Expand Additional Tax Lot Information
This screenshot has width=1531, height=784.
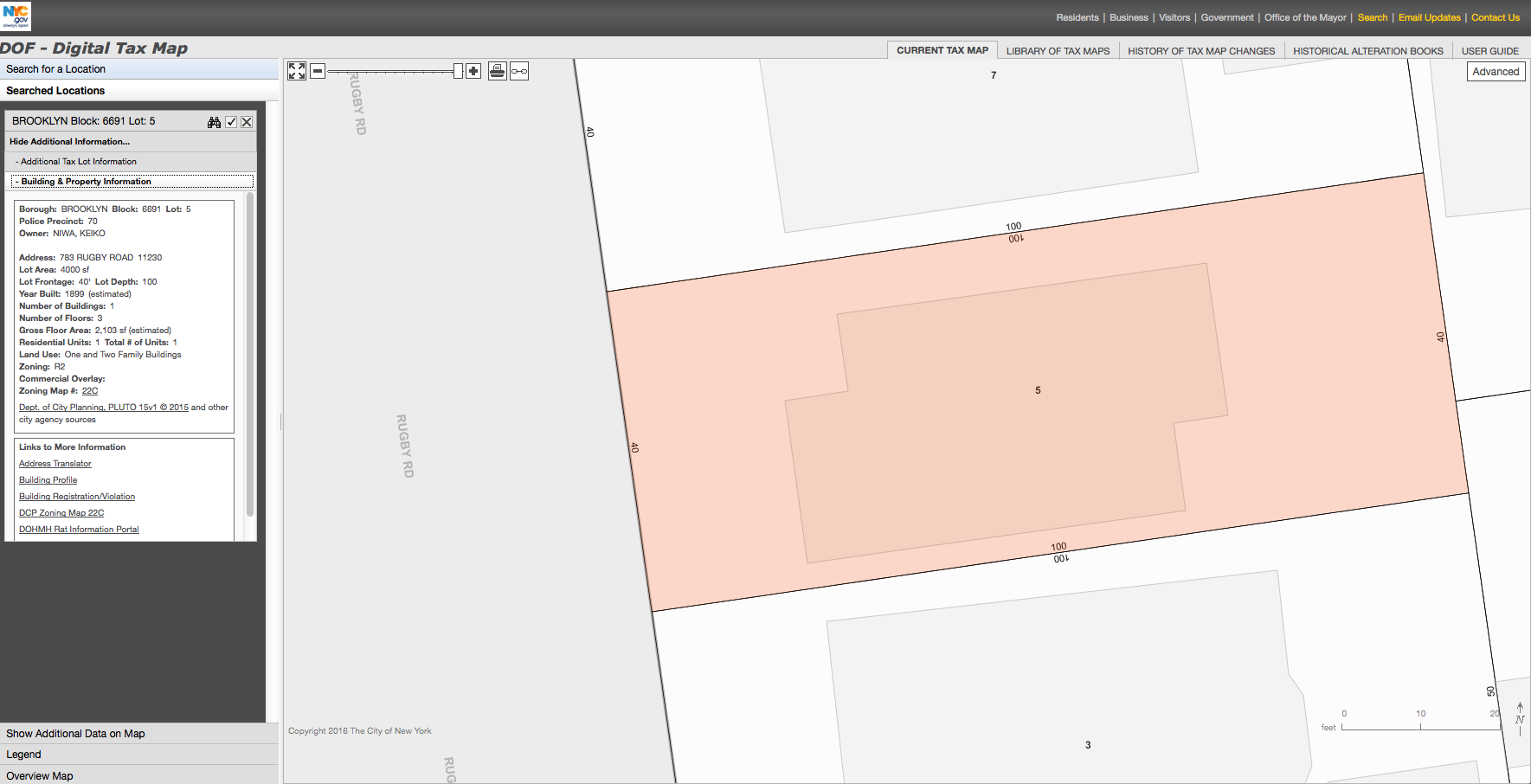pos(78,162)
